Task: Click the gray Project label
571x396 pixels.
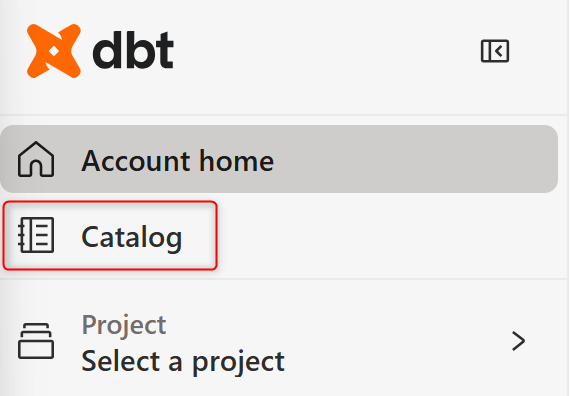Action: 124,325
